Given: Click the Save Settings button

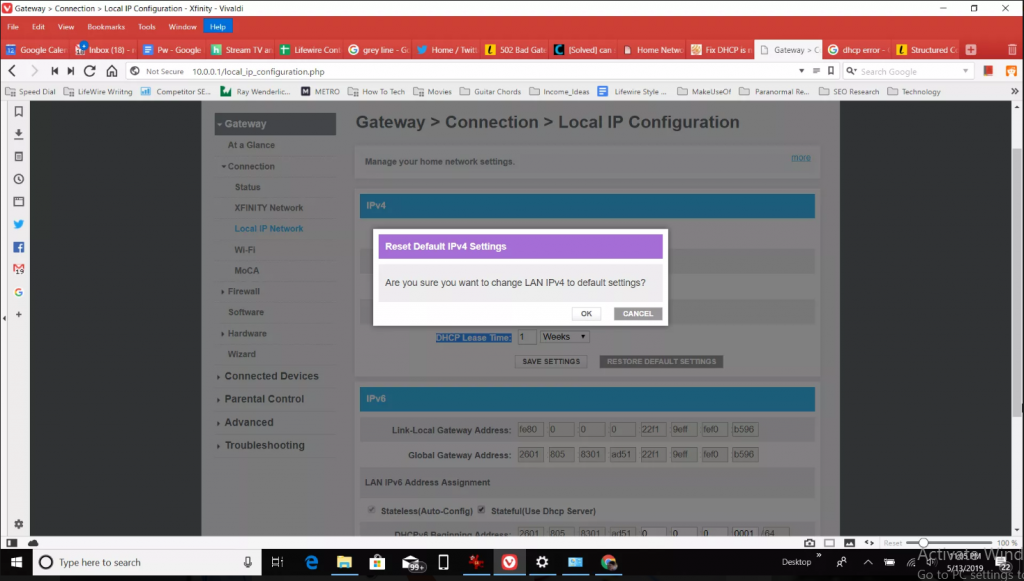Looking at the screenshot, I should [551, 362].
